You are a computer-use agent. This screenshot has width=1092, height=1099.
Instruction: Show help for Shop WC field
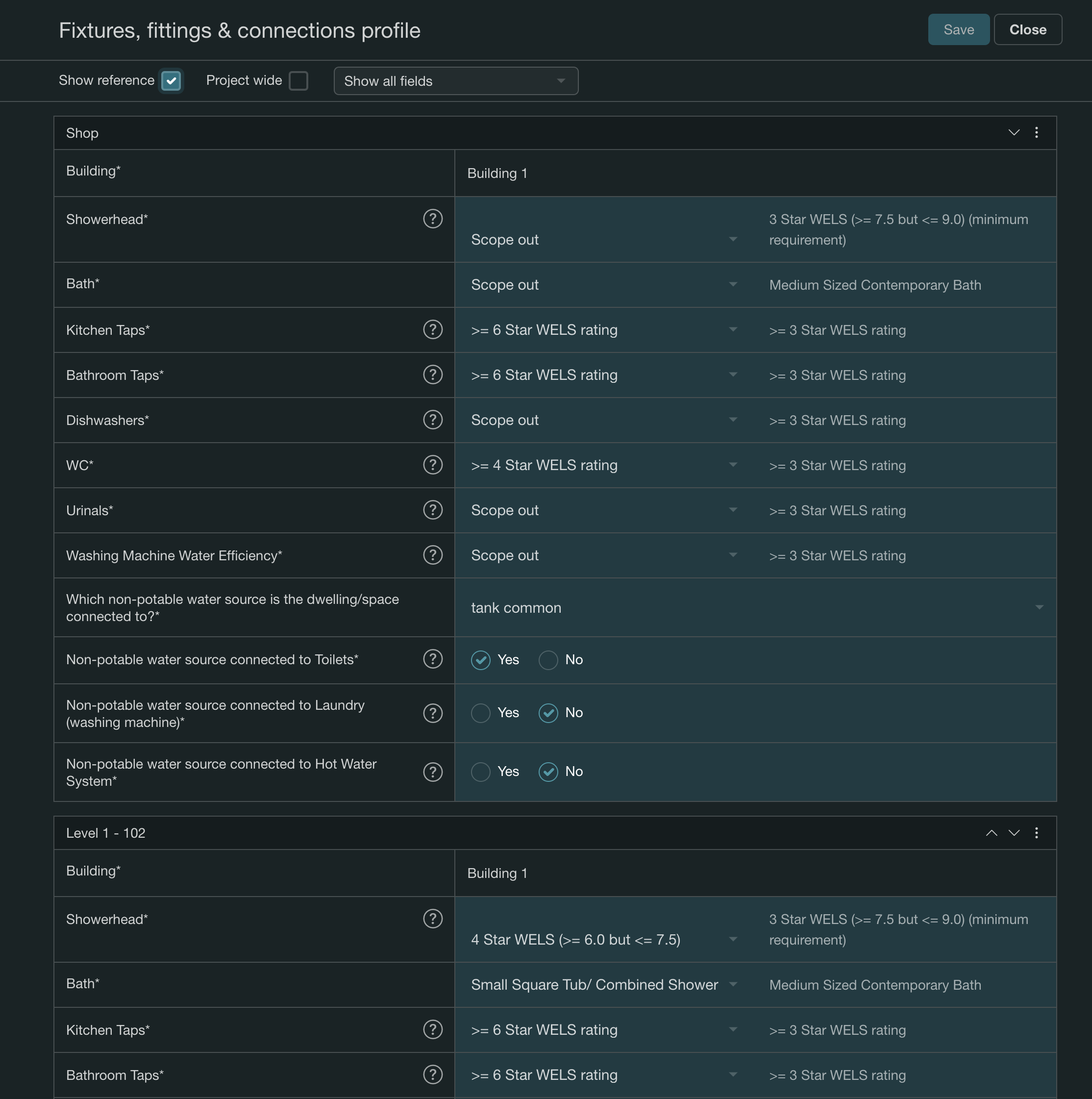tap(432, 465)
